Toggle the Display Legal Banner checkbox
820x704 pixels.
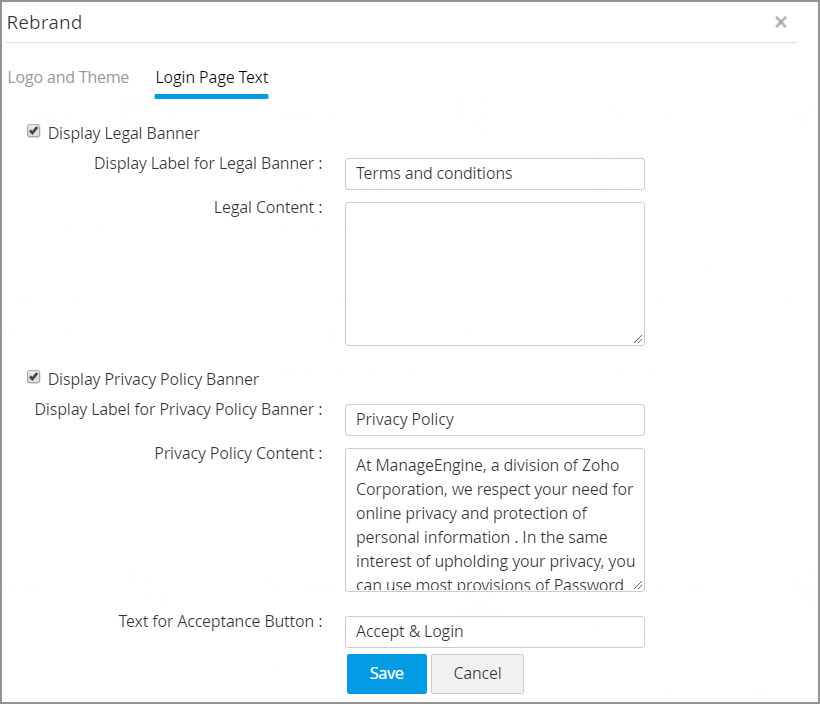coord(34,131)
